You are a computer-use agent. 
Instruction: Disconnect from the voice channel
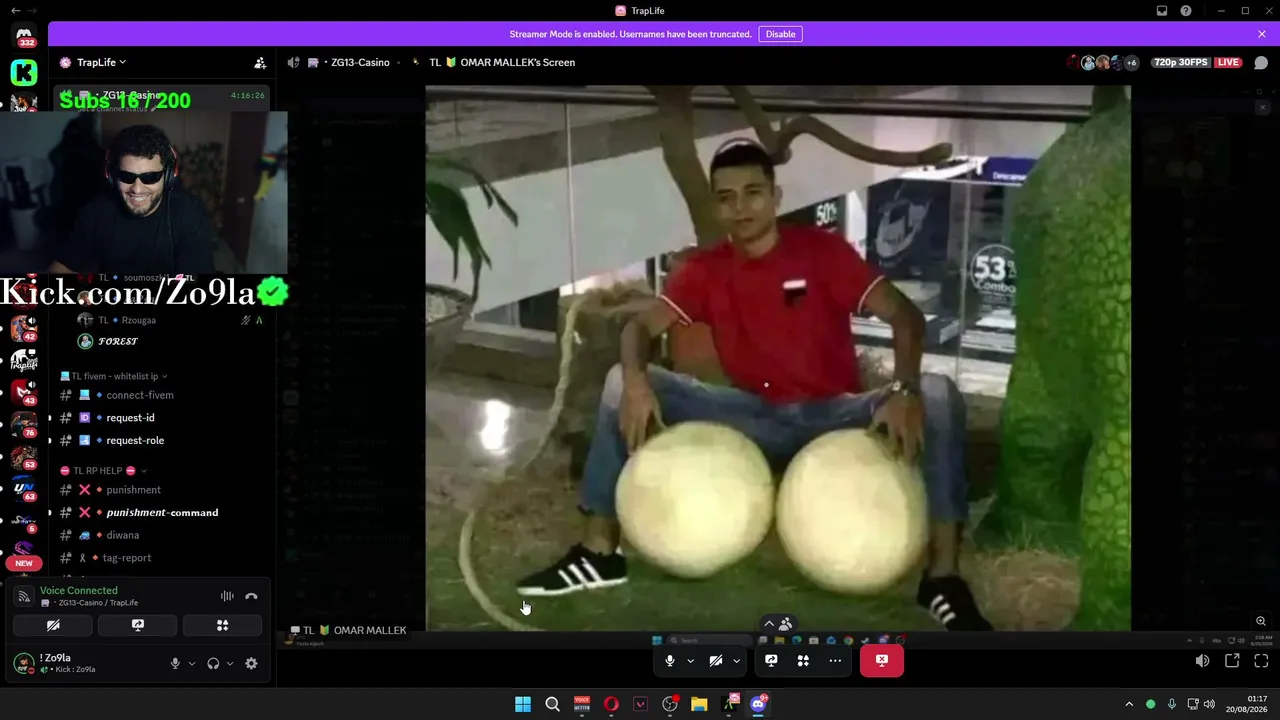pos(252,596)
